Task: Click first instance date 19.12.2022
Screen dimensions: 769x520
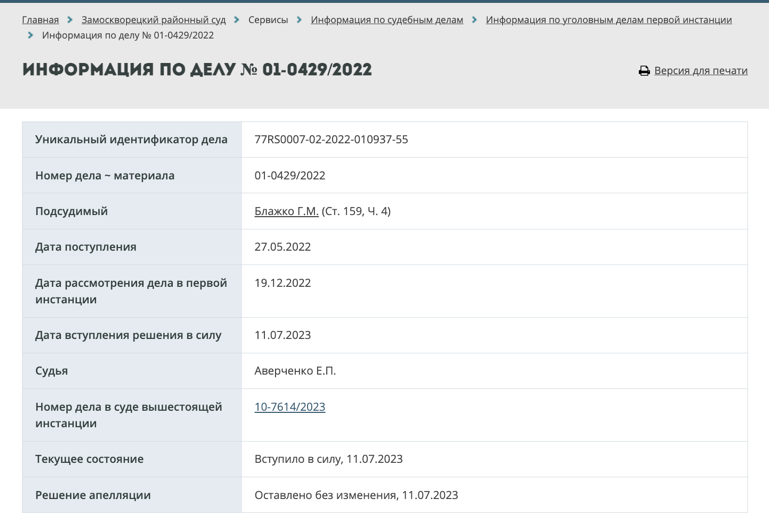Action: 282,283
